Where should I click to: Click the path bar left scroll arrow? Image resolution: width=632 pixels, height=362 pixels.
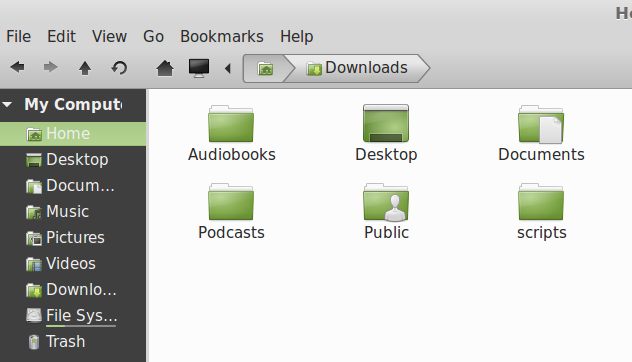[x=228, y=68]
